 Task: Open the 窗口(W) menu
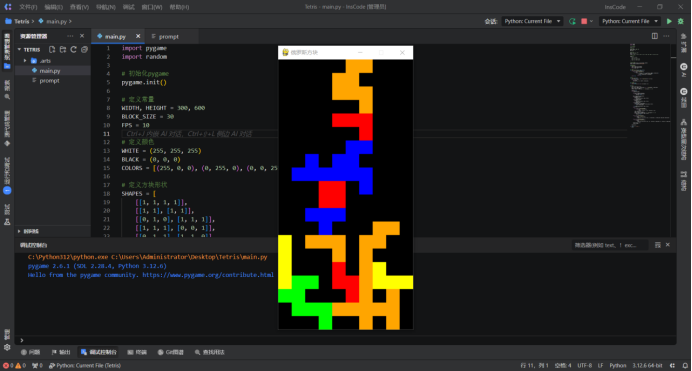click(152, 7)
